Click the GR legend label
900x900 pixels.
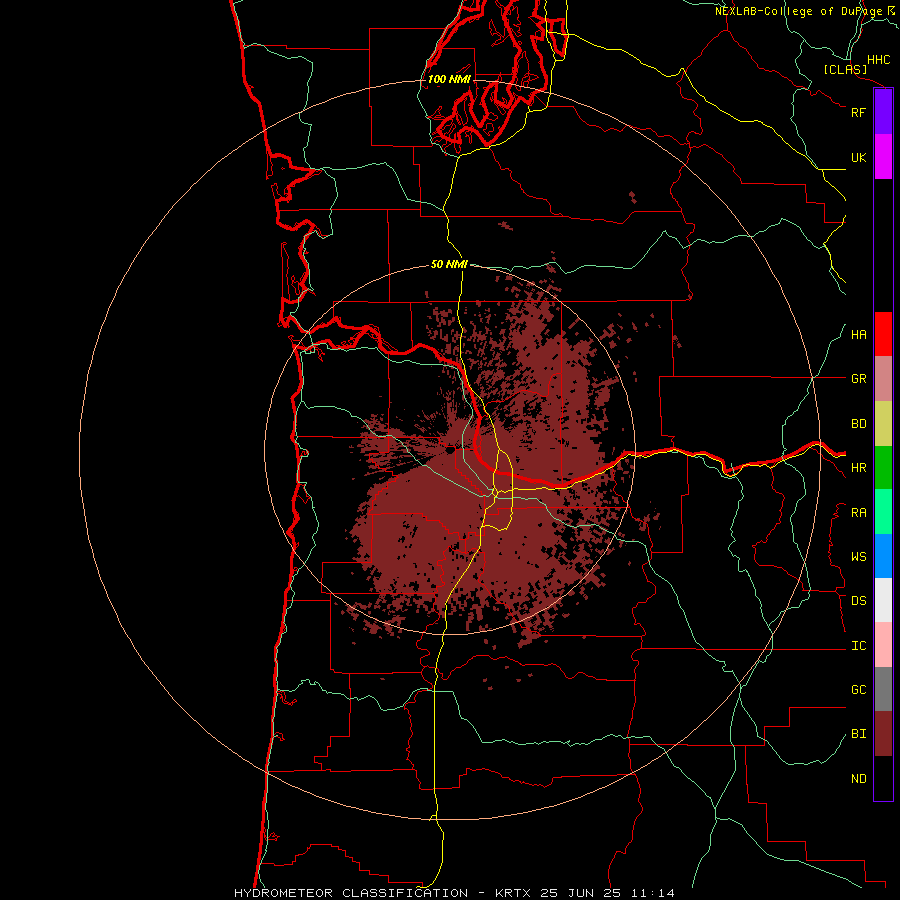coord(858,379)
